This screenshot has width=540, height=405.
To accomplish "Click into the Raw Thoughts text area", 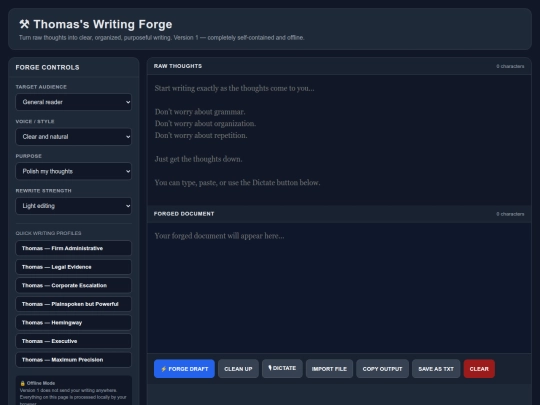I will pyautogui.click(x=339, y=140).
